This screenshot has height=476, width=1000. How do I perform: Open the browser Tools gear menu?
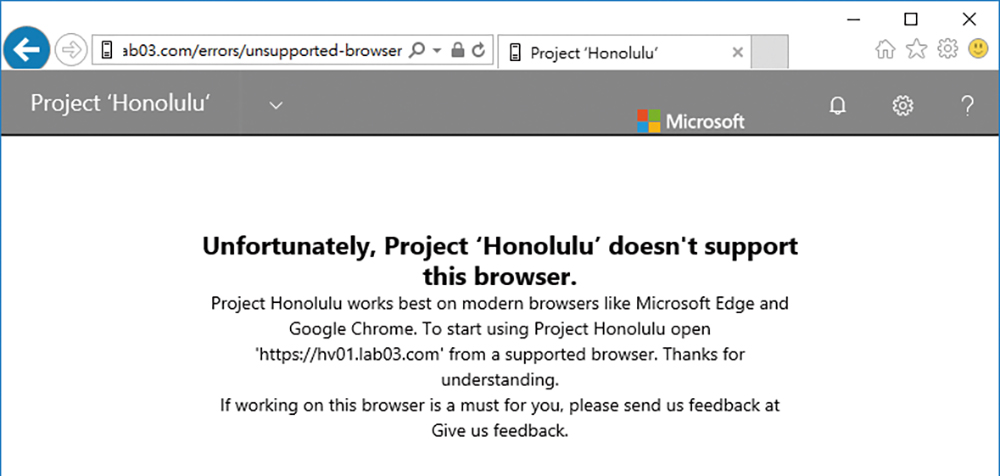(x=948, y=49)
